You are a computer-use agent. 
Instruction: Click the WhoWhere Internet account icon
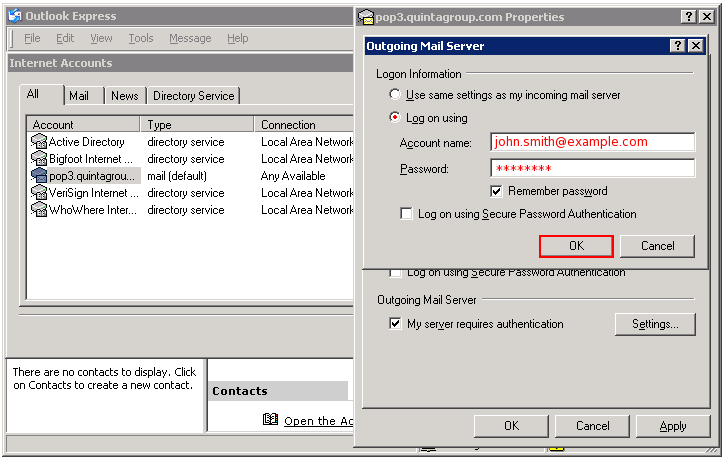coord(39,210)
